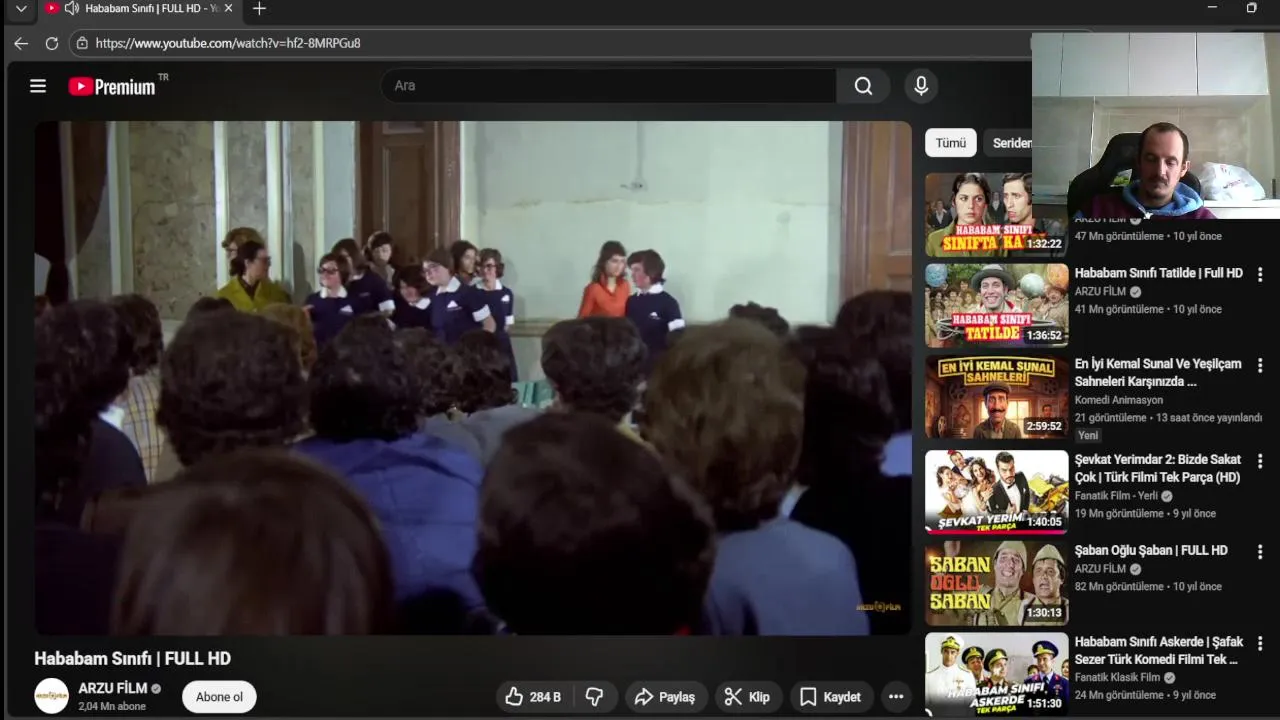Restore the browser window size
Screen dimensions: 1280x720
coord(1251,8)
